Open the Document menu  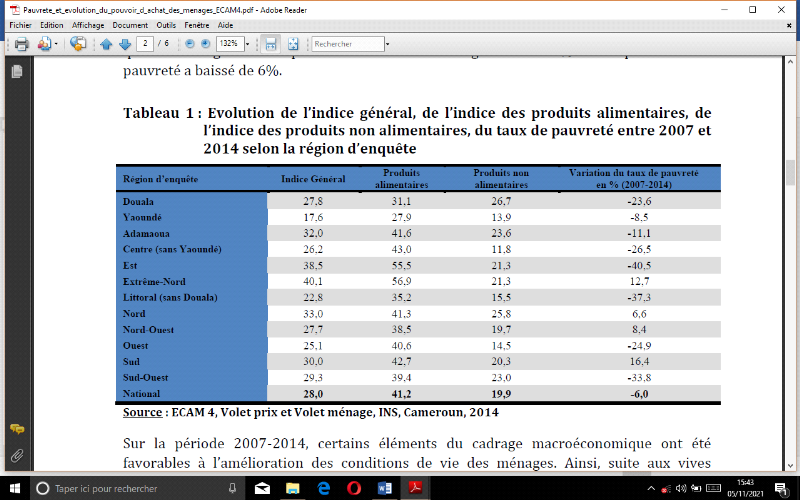(x=130, y=25)
